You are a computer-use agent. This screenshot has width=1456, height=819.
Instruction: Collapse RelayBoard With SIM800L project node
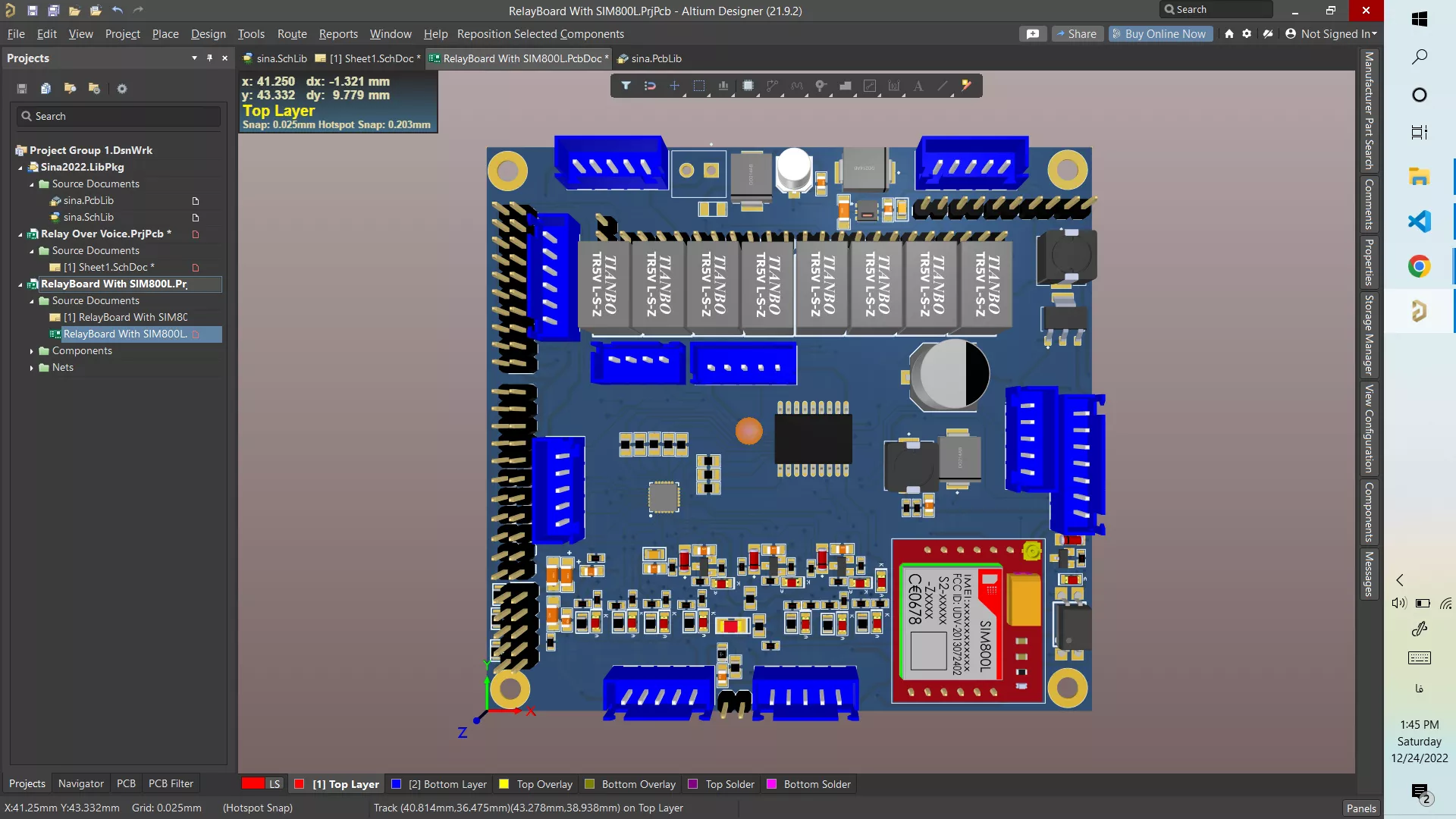[20, 284]
